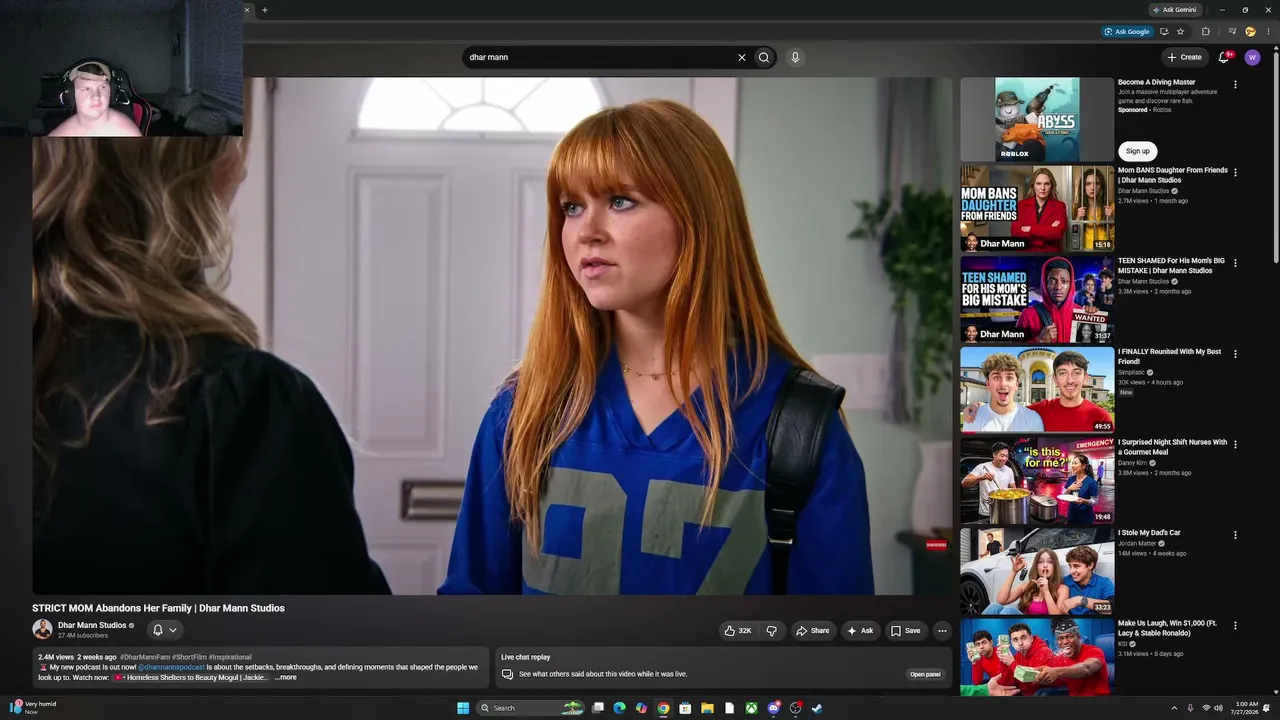Share the video

(812, 631)
